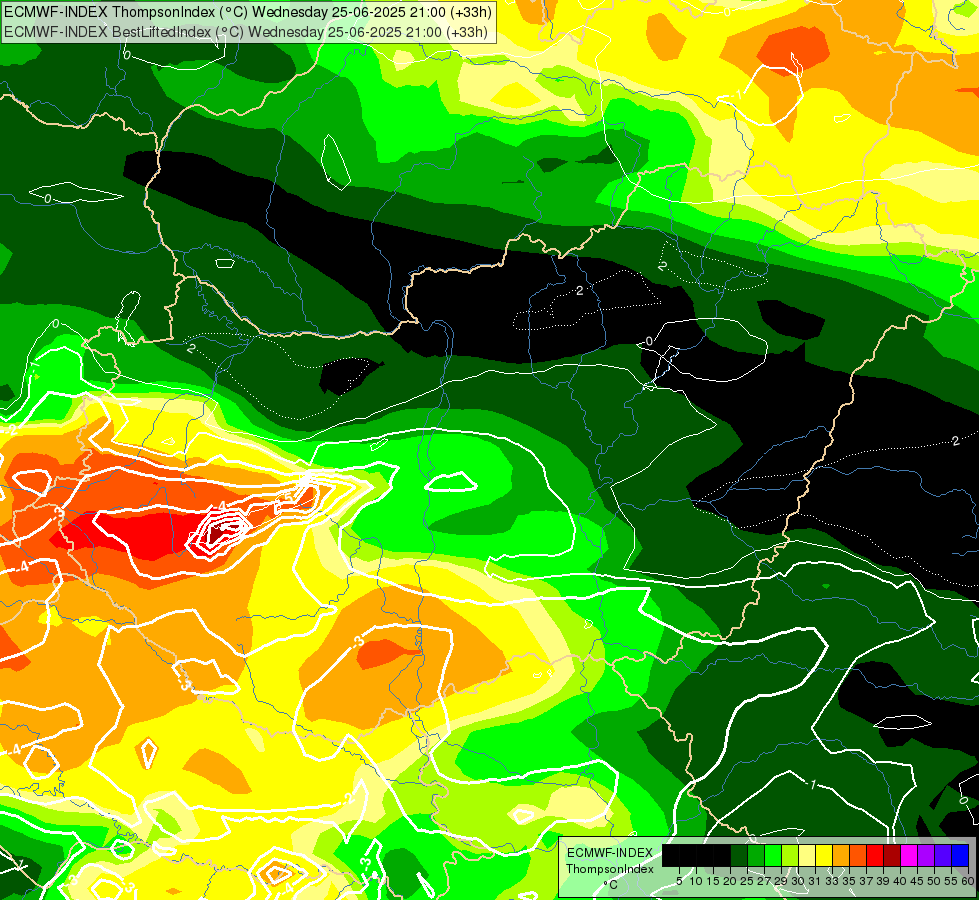This screenshot has width=979, height=900.
Task: Click legend scale value 27
Action: (x=764, y=881)
